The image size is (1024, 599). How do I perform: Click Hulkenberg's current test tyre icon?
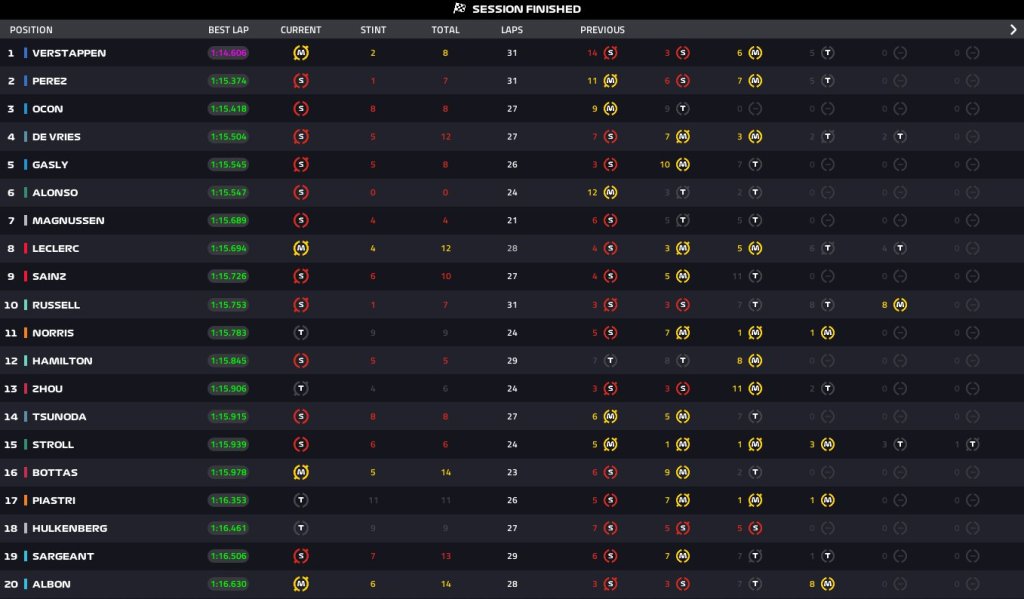click(300, 528)
